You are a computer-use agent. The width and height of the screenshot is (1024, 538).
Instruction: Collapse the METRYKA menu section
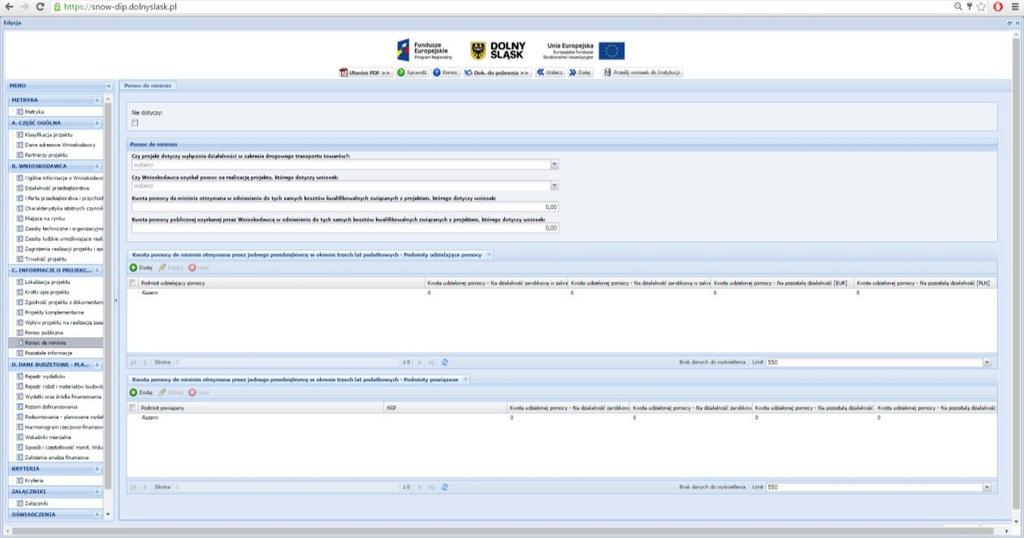click(97, 101)
